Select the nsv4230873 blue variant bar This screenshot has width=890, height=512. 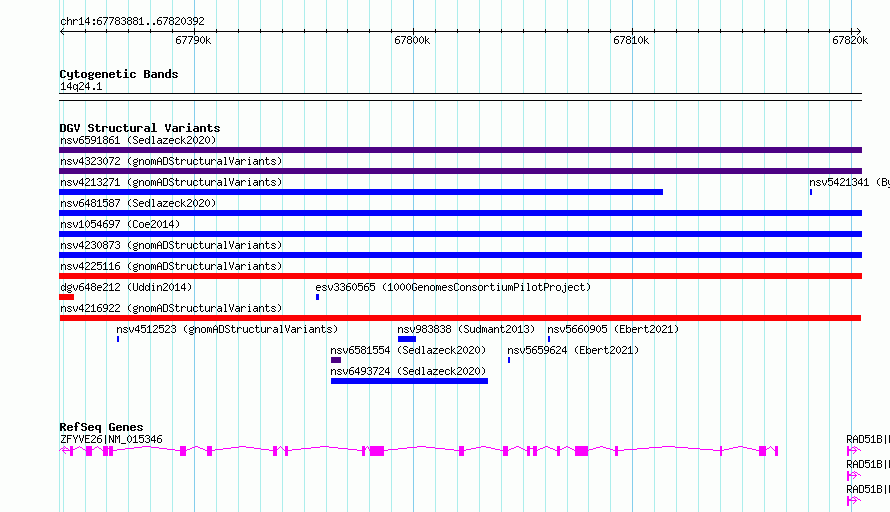460,255
